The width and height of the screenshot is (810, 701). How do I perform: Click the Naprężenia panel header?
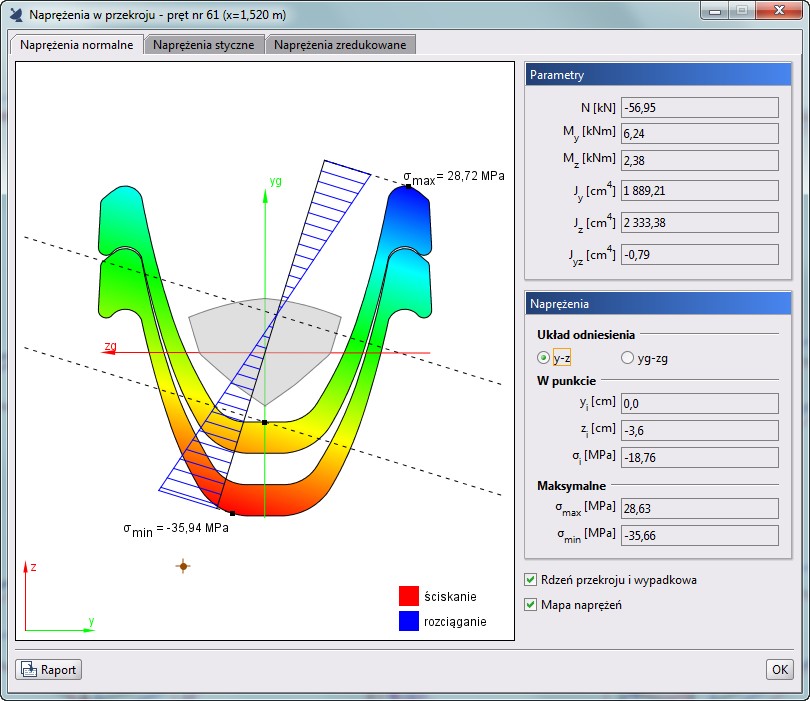point(658,304)
